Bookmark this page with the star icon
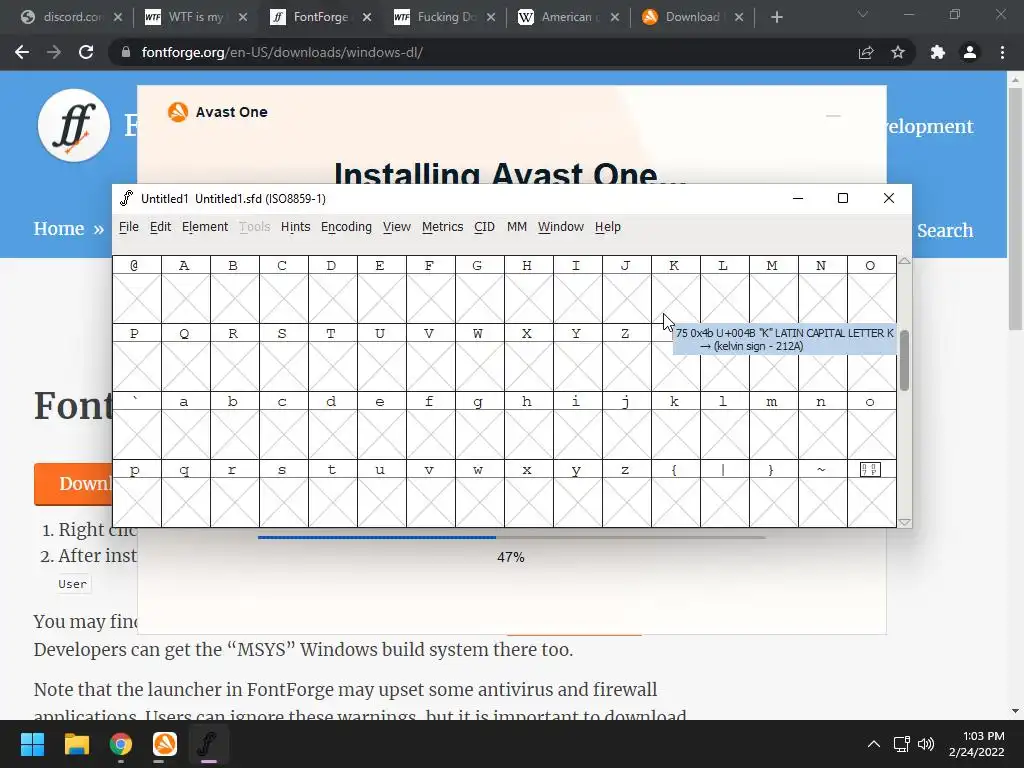Viewport: 1024px width, 768px height. click(x=898, y=52)
